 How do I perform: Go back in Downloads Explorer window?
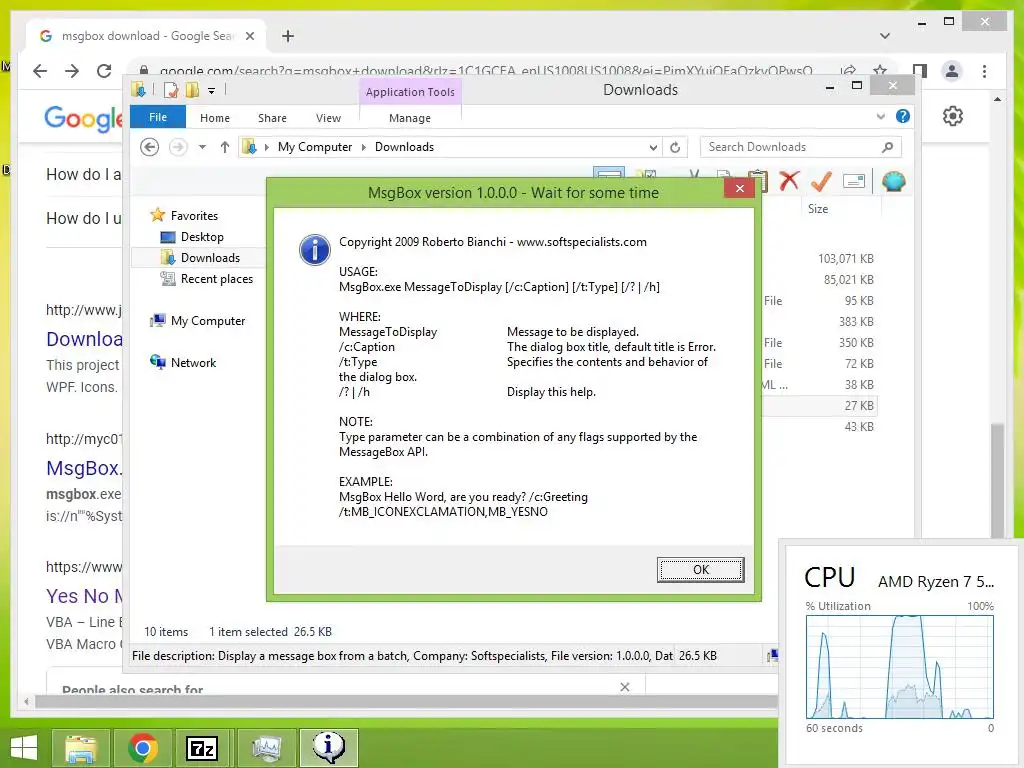pos(150,147)
